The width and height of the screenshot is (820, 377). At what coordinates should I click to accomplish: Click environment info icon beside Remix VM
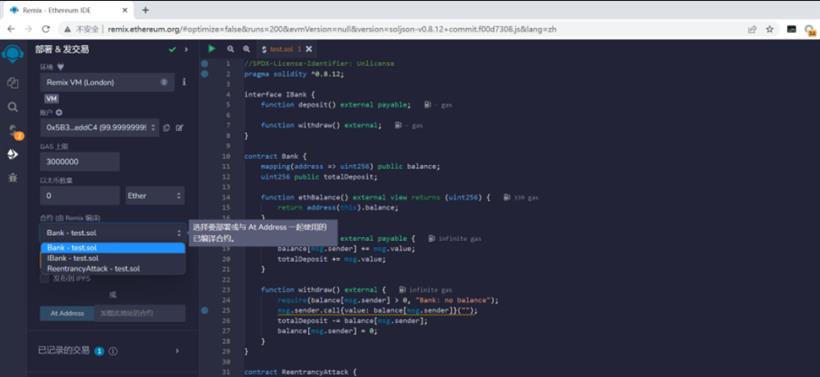tap(184, 82)
